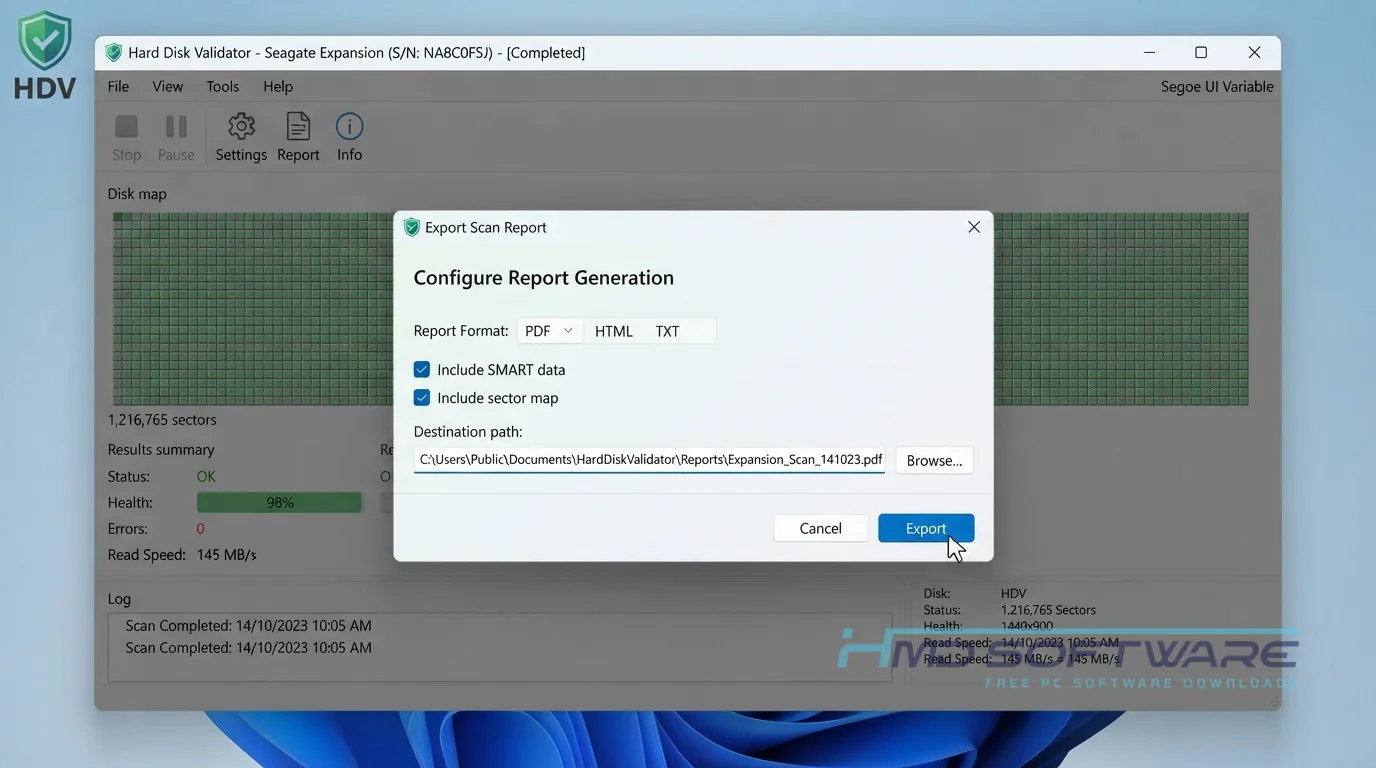
Task: Click first "Scan Completed" log entry
Action: (x=248, y=626)
